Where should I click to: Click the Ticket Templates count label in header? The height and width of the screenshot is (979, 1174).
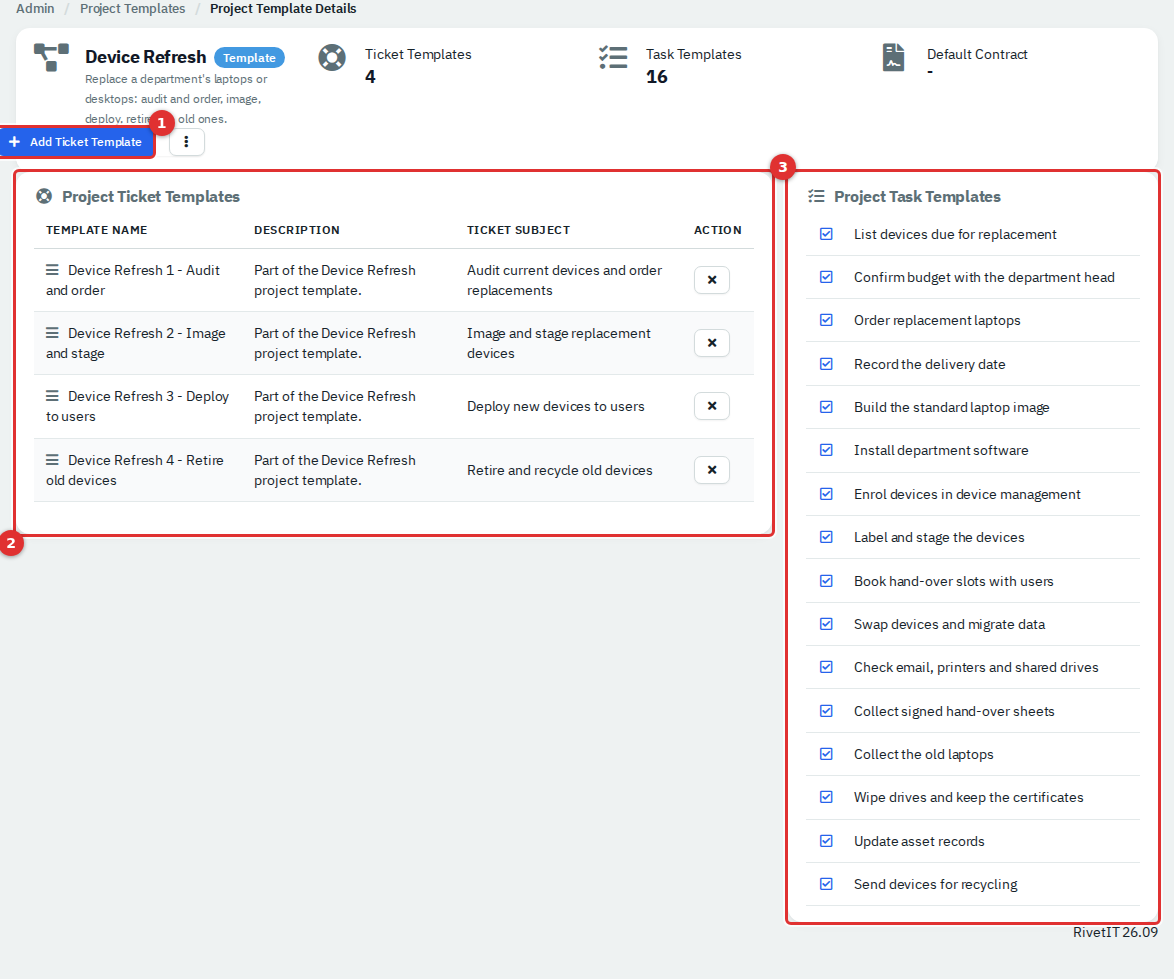pyautogui.click(x=418, y=54)
